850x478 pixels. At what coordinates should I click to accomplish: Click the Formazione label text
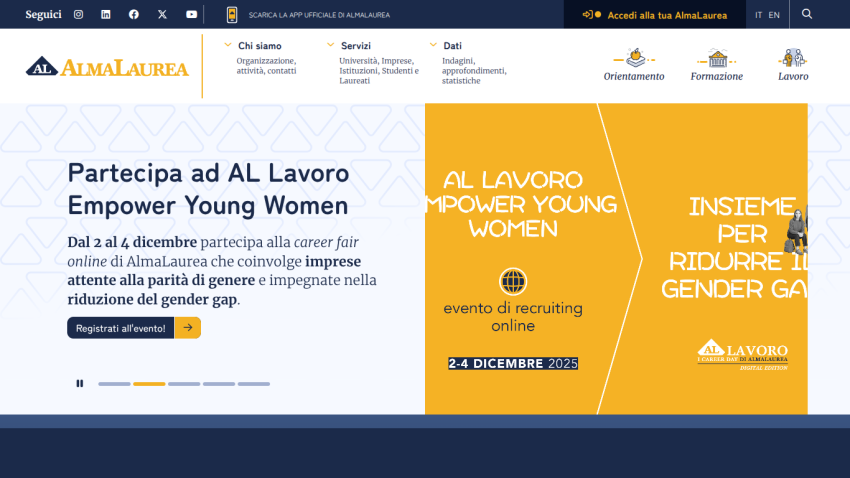click(717, 76)
